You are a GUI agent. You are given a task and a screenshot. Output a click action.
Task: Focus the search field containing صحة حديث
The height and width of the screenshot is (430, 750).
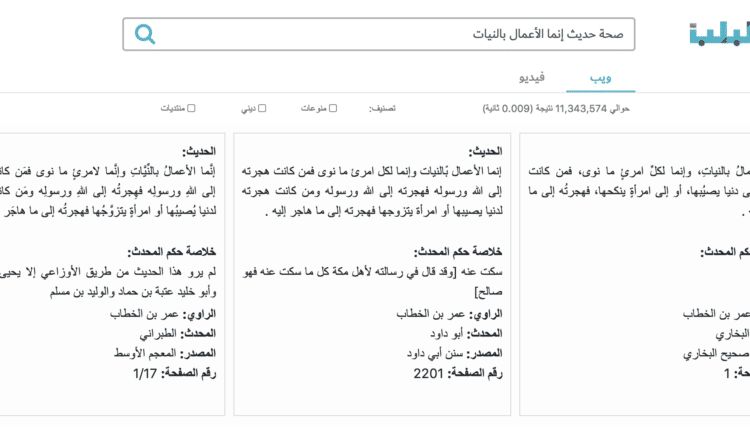pyautogui.click(x=378, y=34)
